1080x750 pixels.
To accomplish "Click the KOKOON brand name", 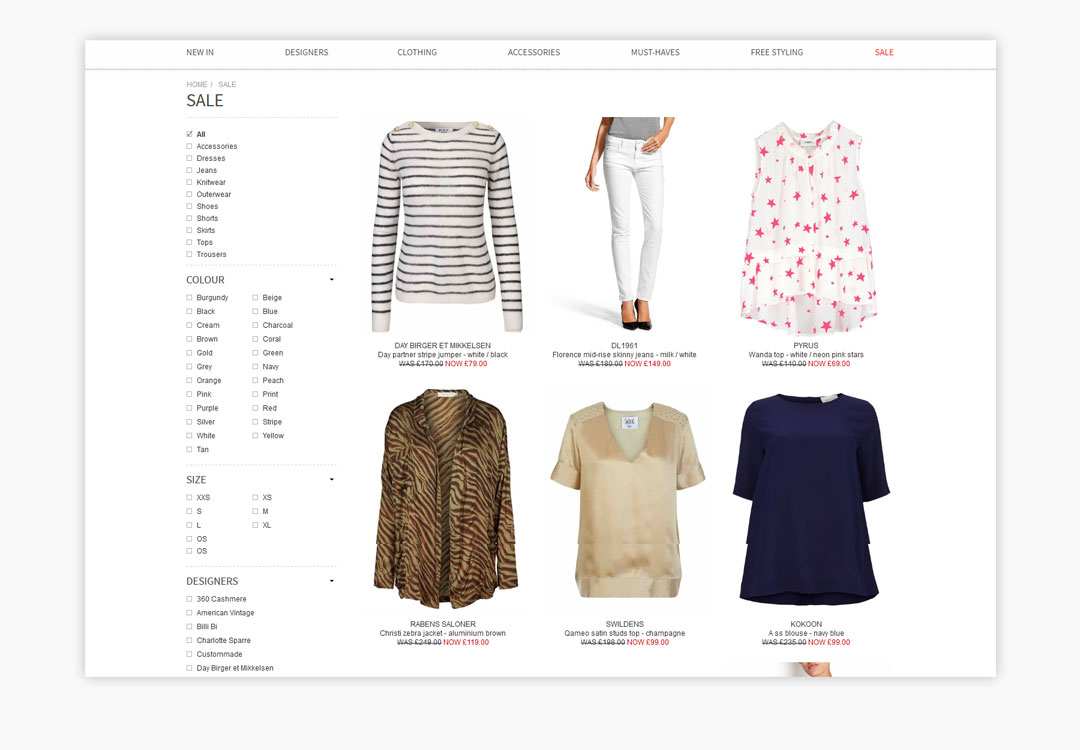I will [x=806, y=624].
